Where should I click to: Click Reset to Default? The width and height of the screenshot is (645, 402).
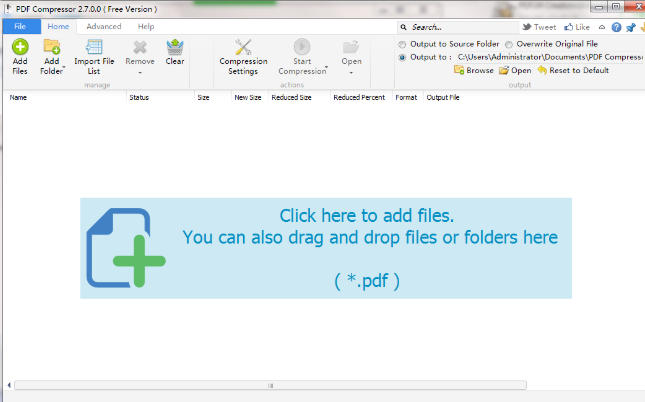[x=572, y=71]
